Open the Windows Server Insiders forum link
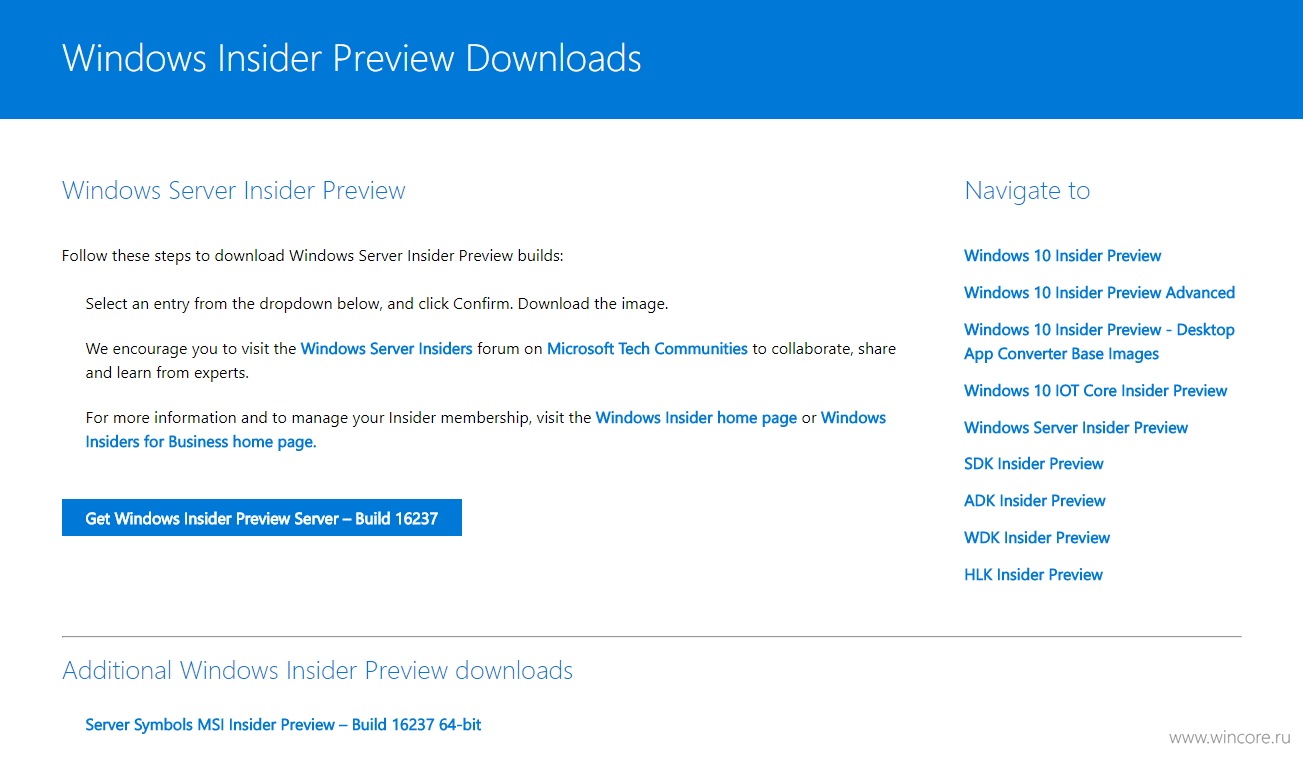 [386, 349]
